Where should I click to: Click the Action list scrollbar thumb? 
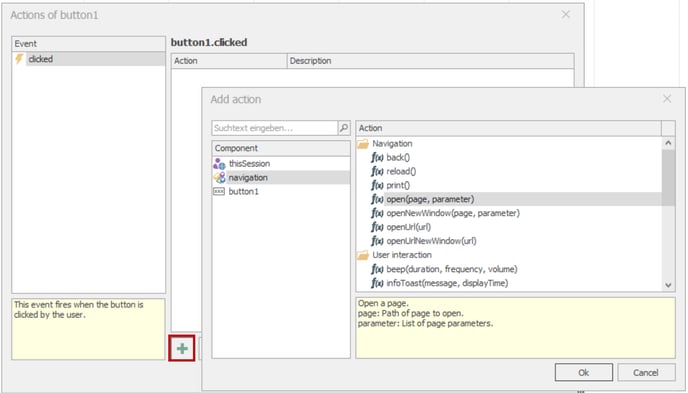coord(668,178)
